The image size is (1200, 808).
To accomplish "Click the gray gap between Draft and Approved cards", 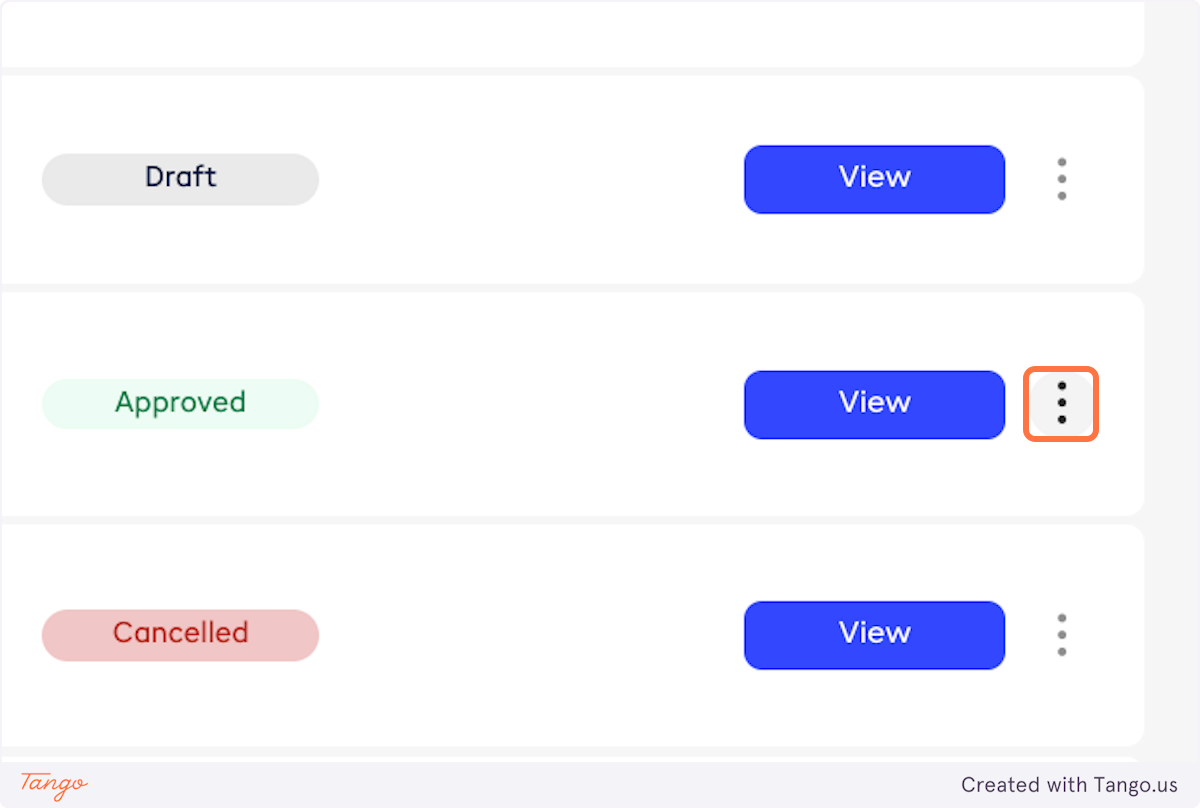I will coord(570,288).
